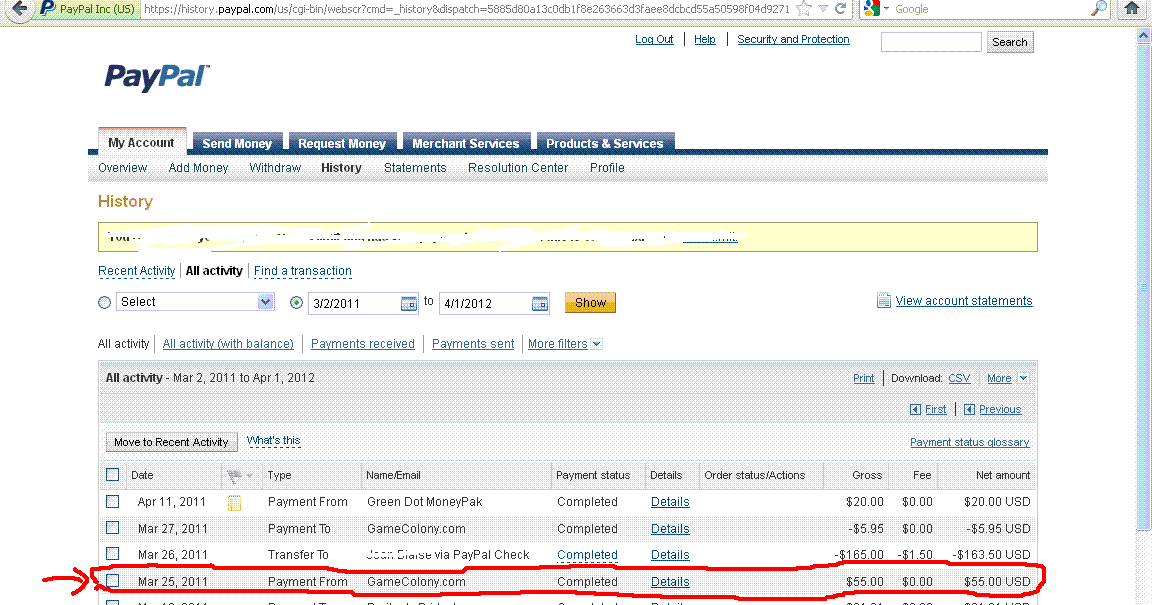Open the Resolution Center submenu
This screenshot has height=605, width=1152.
coord(518,168)
